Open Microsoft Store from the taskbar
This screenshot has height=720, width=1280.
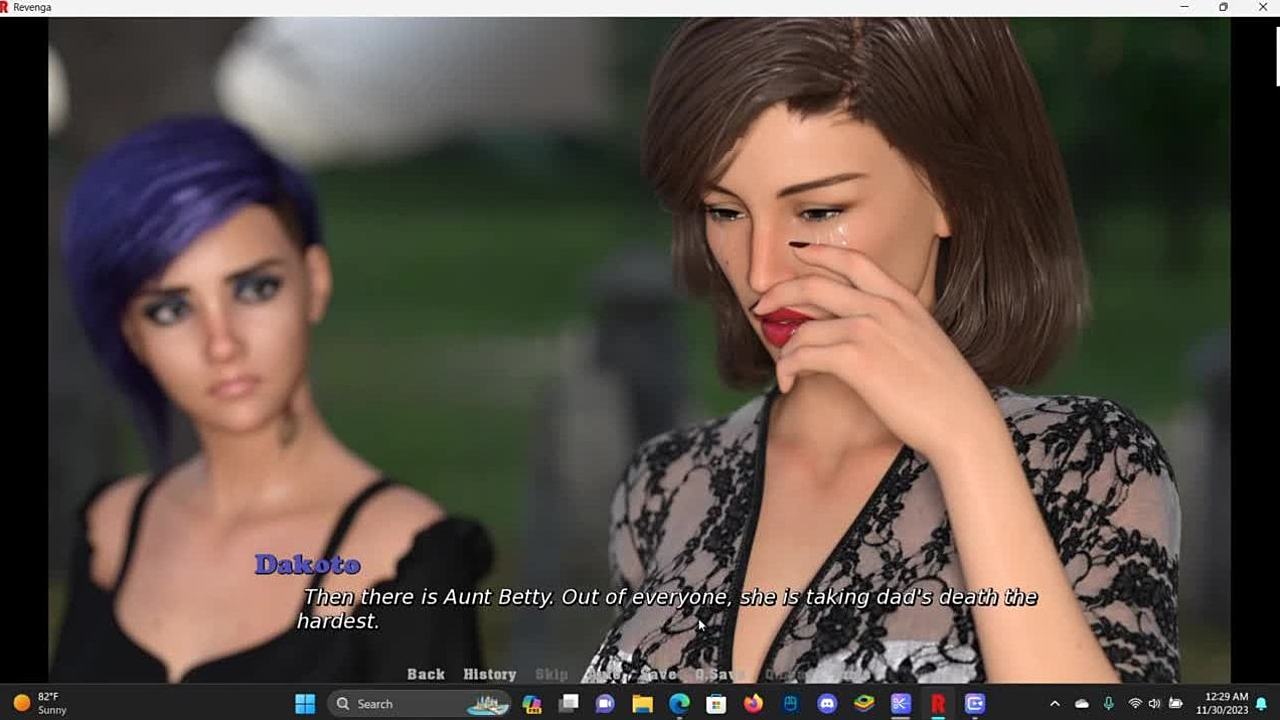click(x=716, y=704)
